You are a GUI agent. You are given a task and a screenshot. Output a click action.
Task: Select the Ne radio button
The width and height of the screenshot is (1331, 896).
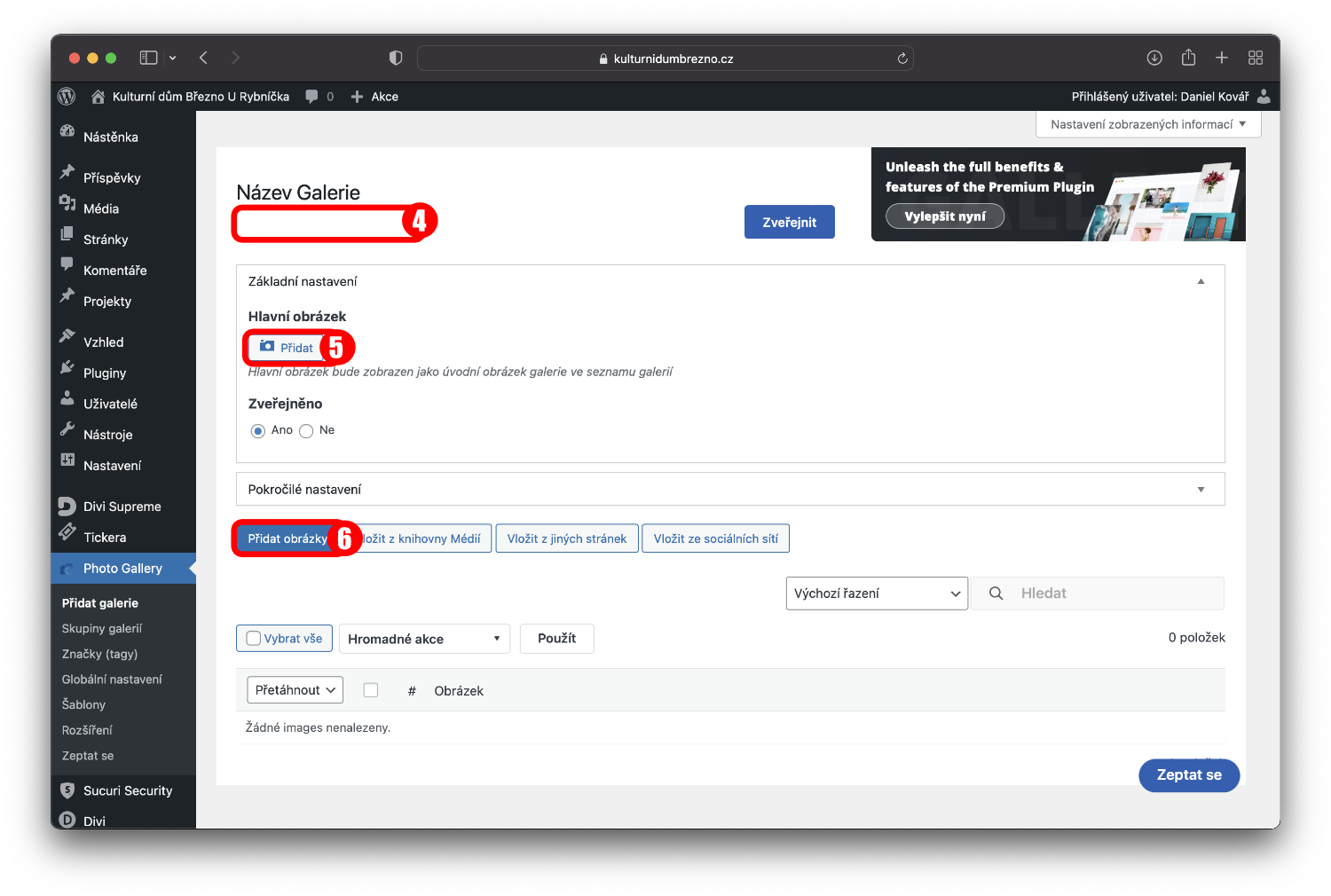point(306,431)
